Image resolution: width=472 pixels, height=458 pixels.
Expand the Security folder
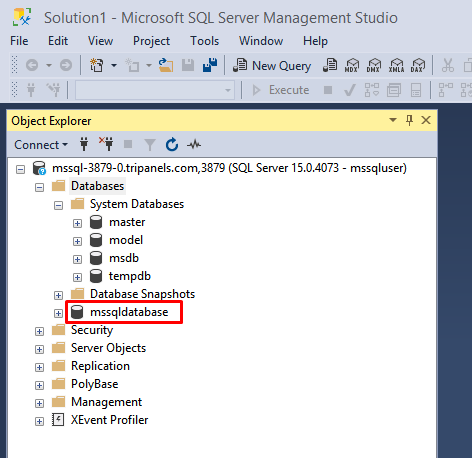39,331
